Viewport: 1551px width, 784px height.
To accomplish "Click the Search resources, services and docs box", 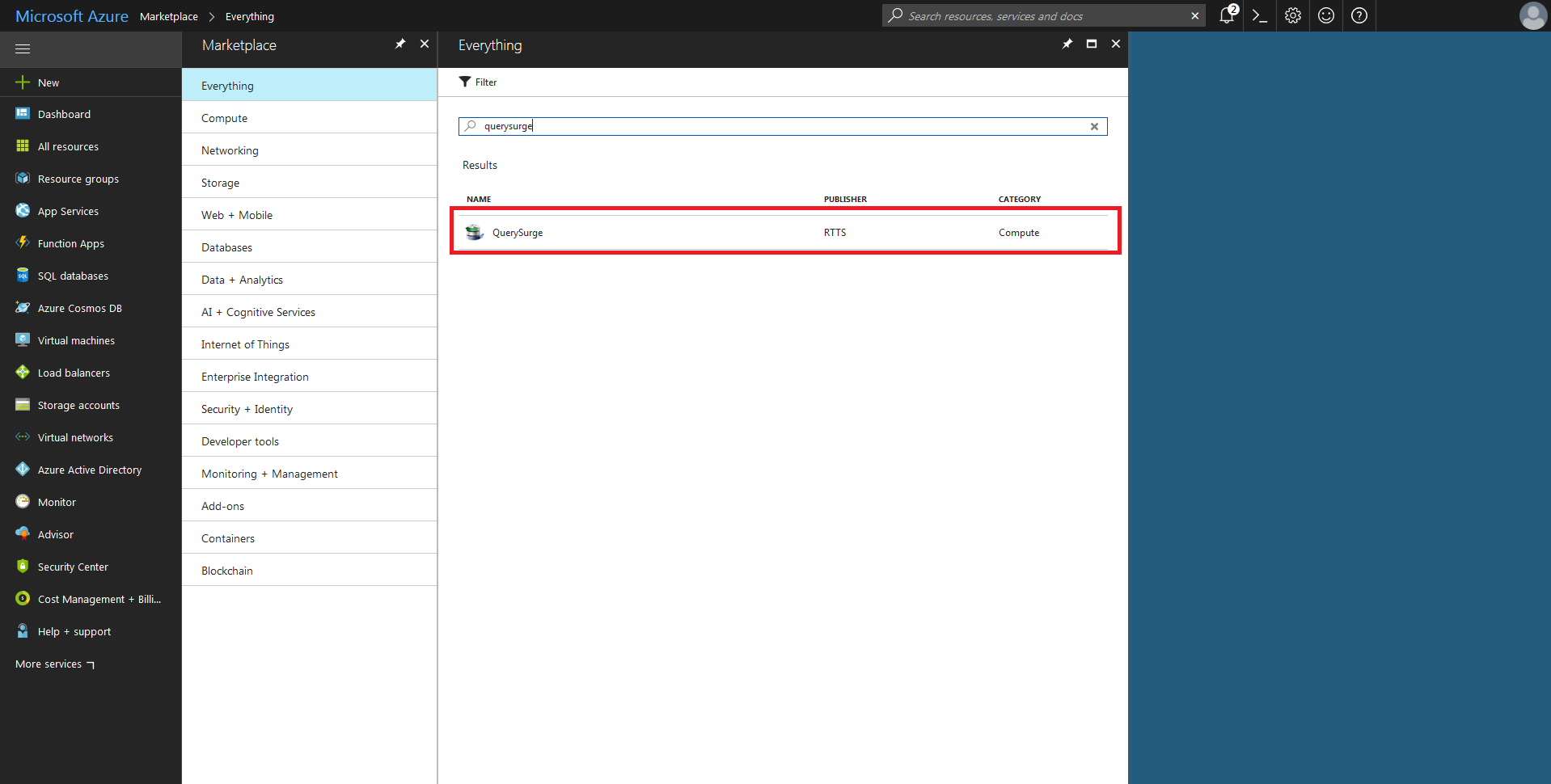I will [x=1043, y=16].
